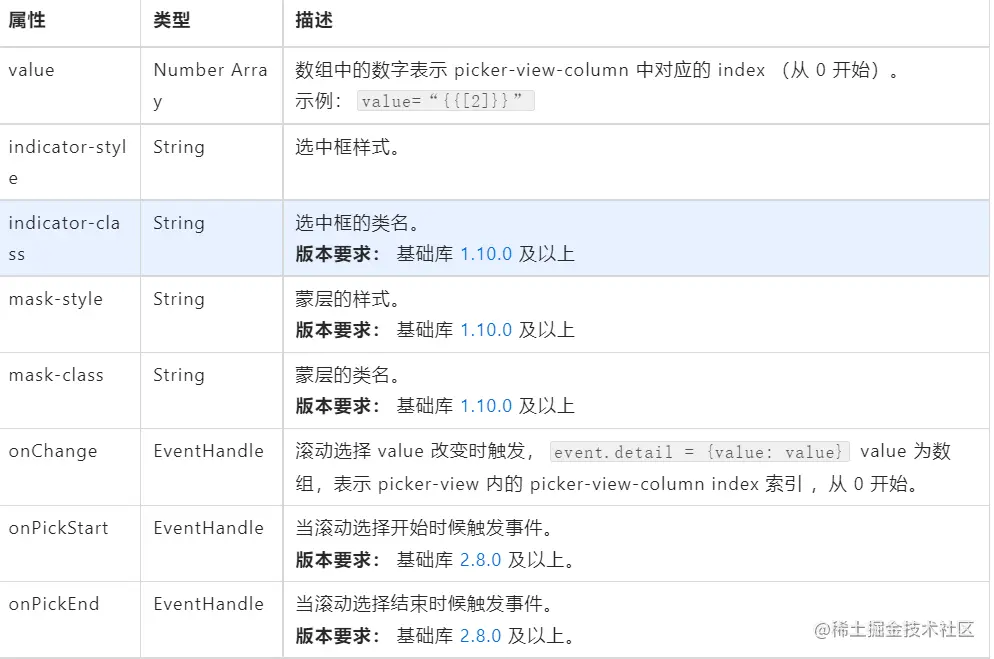Image resolution: width=994 pixels, height=659 pixels.
Task: Open the 1.10.0 link in mask-style row
Action: 486,330
